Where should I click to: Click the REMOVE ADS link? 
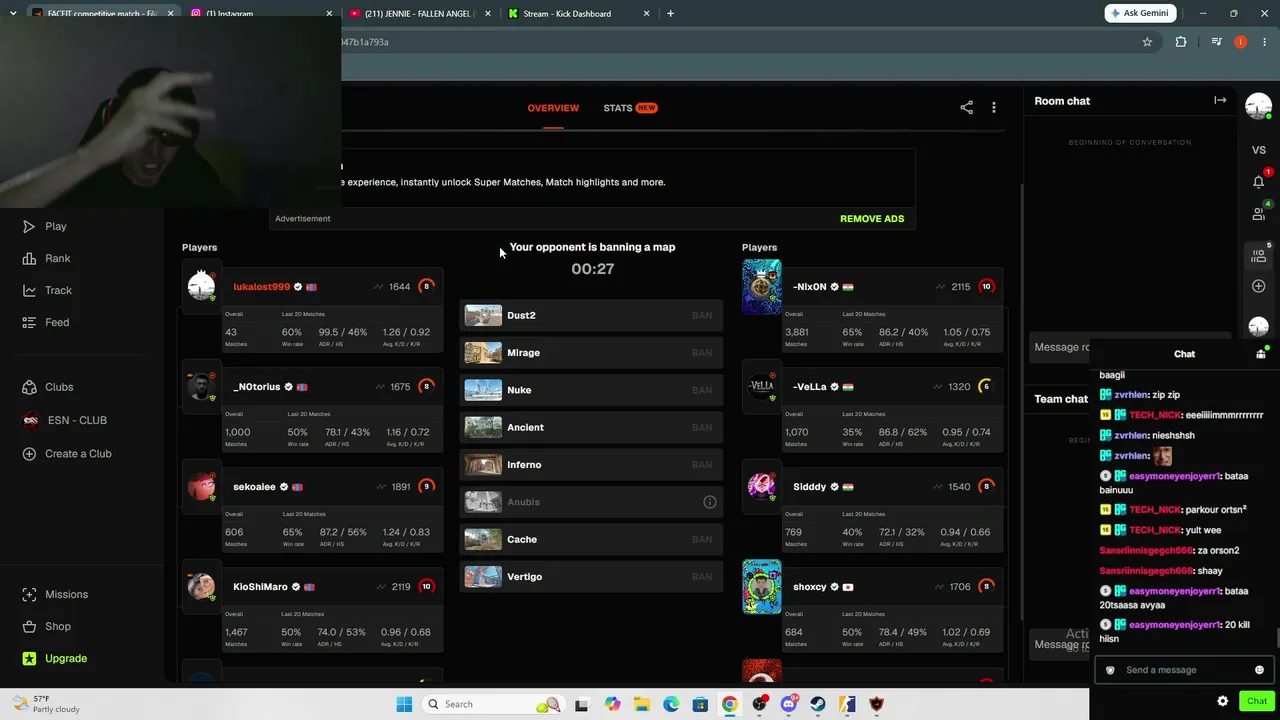point(872,218)
